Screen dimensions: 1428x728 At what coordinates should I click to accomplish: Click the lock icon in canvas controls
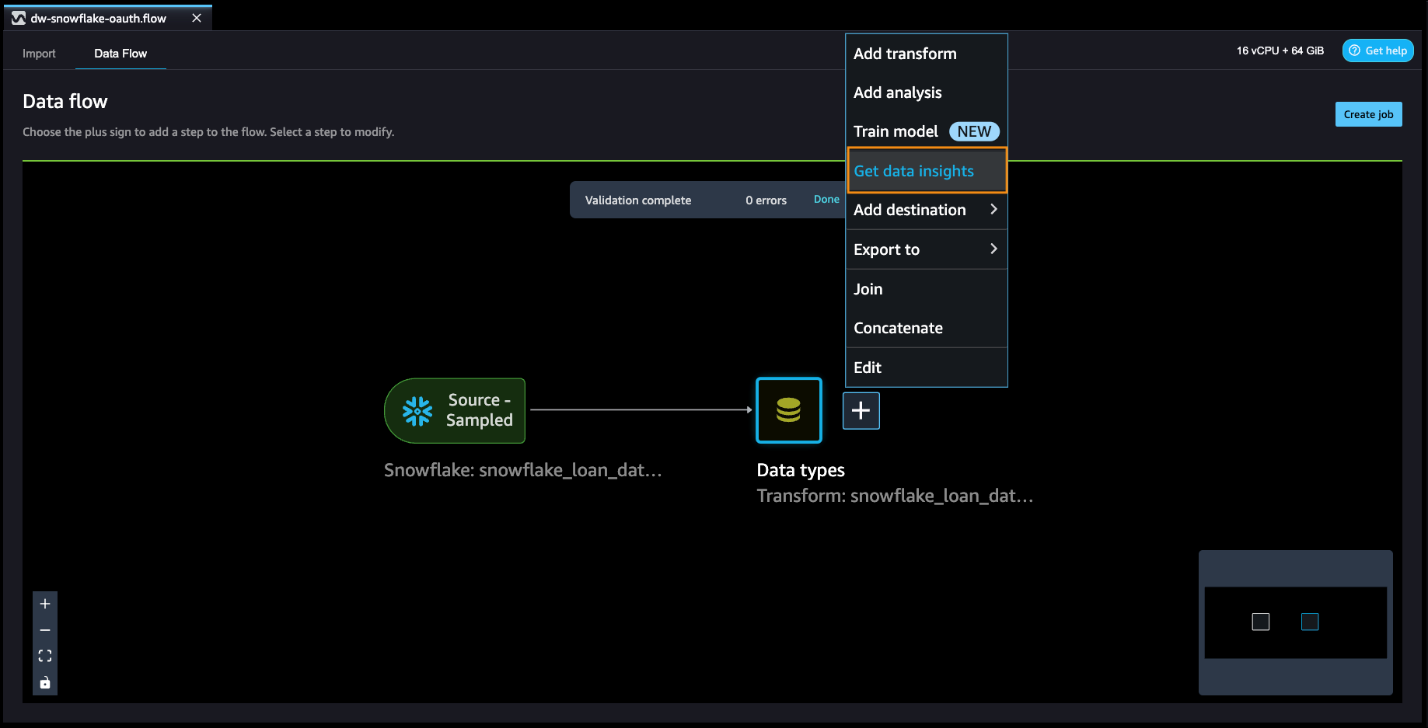44,682
